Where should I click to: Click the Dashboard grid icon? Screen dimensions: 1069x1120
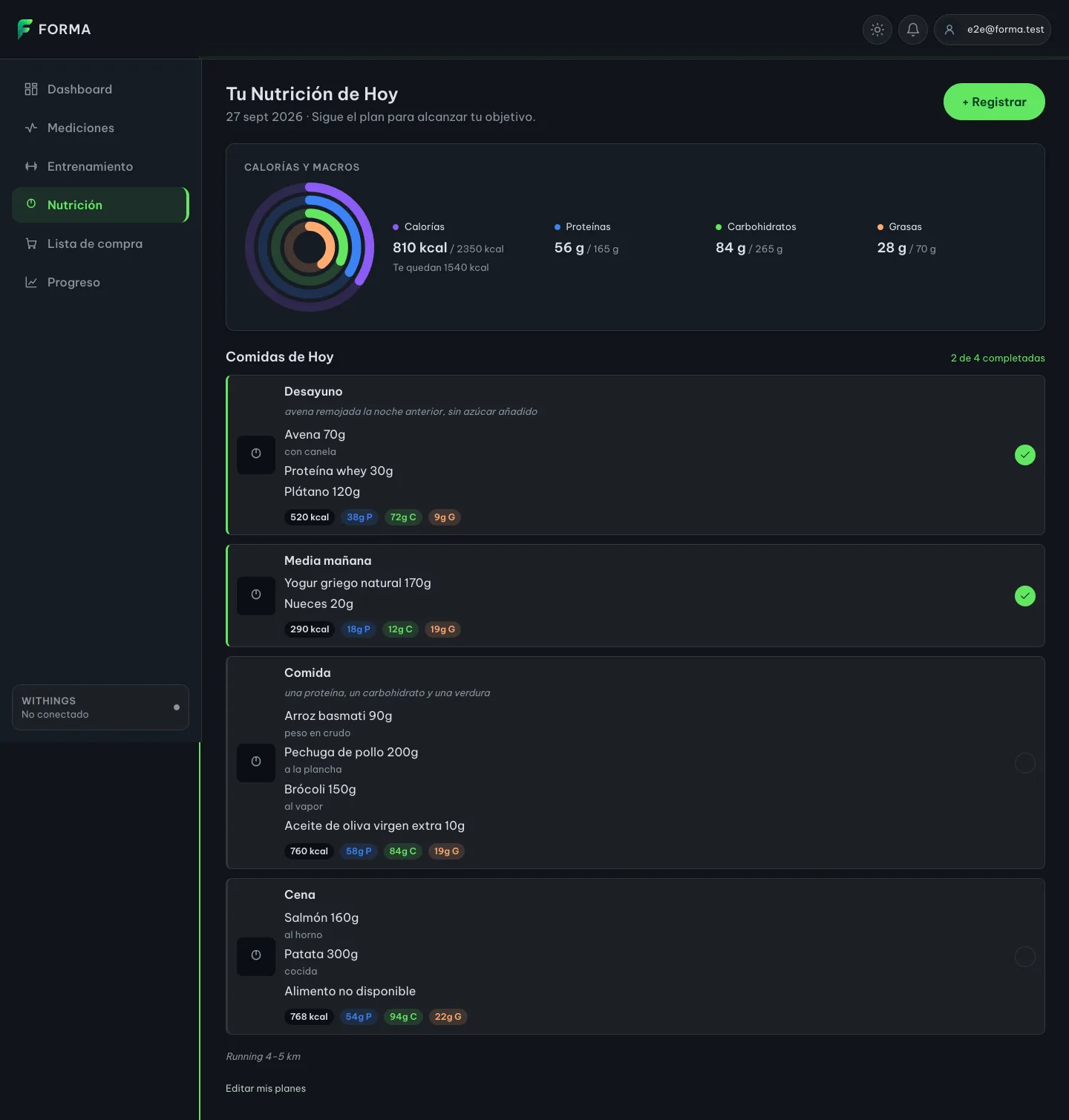(31, 89)
